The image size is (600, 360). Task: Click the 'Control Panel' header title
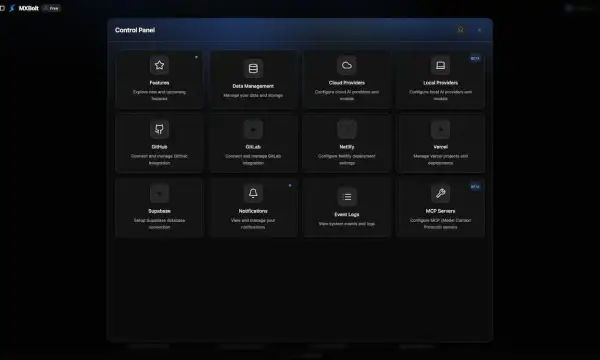(135, 30)
